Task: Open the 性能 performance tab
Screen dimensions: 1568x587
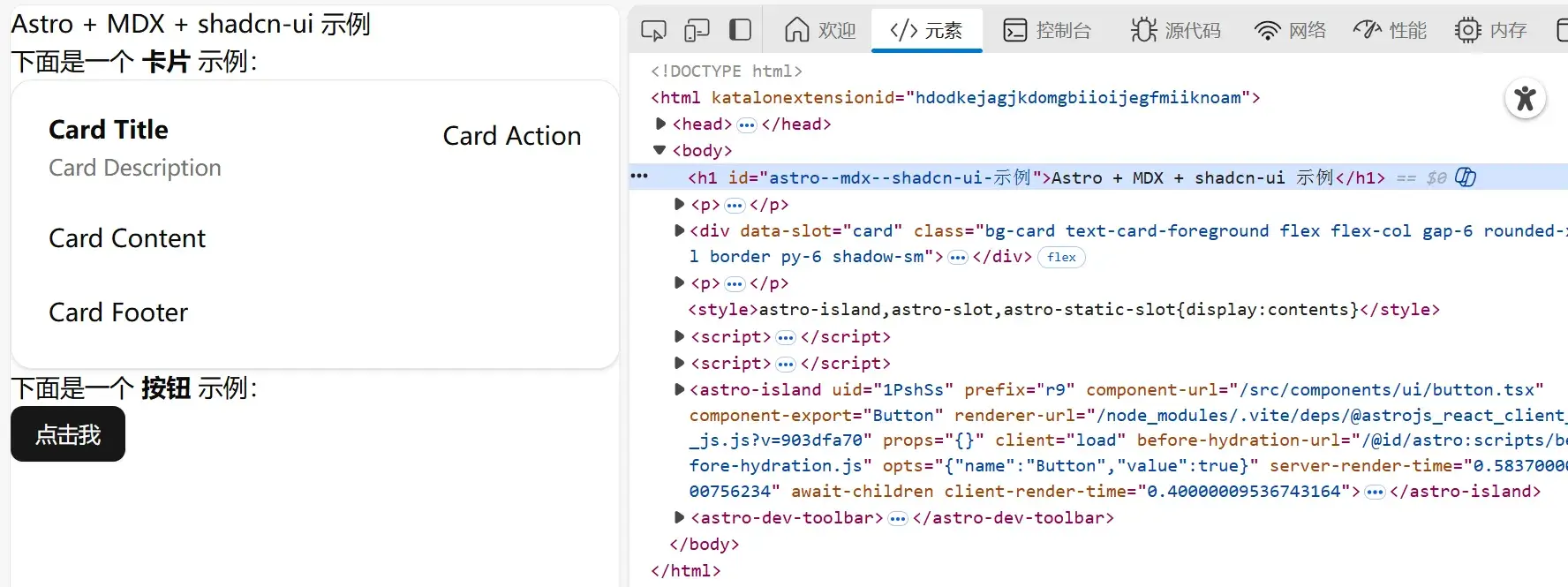Action: (1390, 30)
